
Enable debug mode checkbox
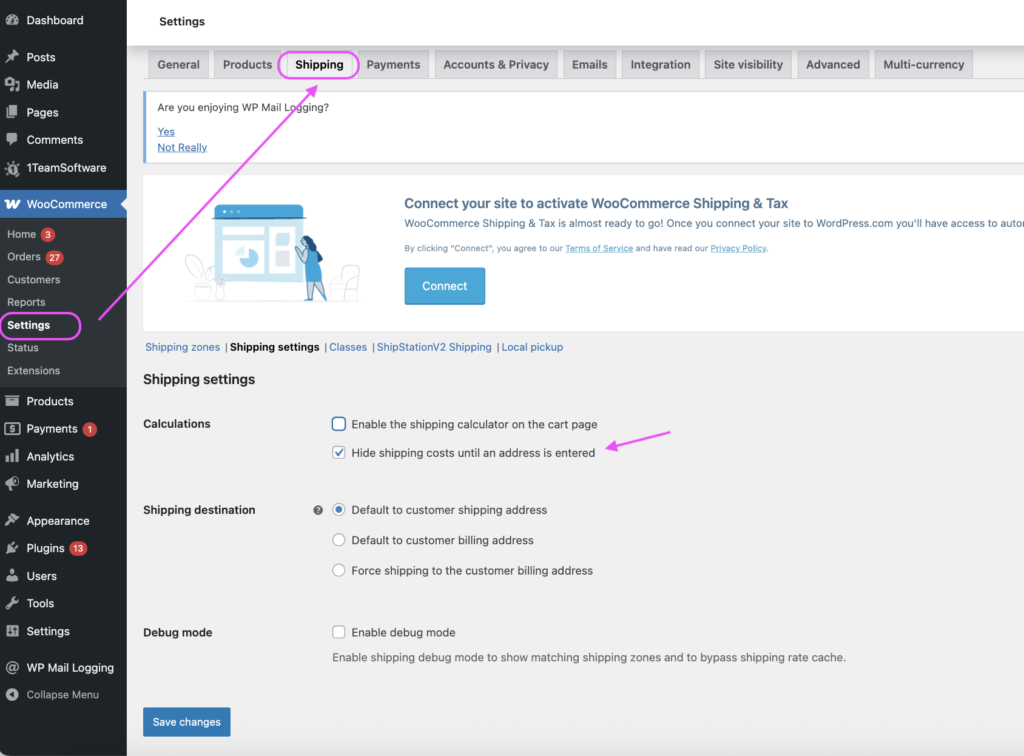(339, 632)
